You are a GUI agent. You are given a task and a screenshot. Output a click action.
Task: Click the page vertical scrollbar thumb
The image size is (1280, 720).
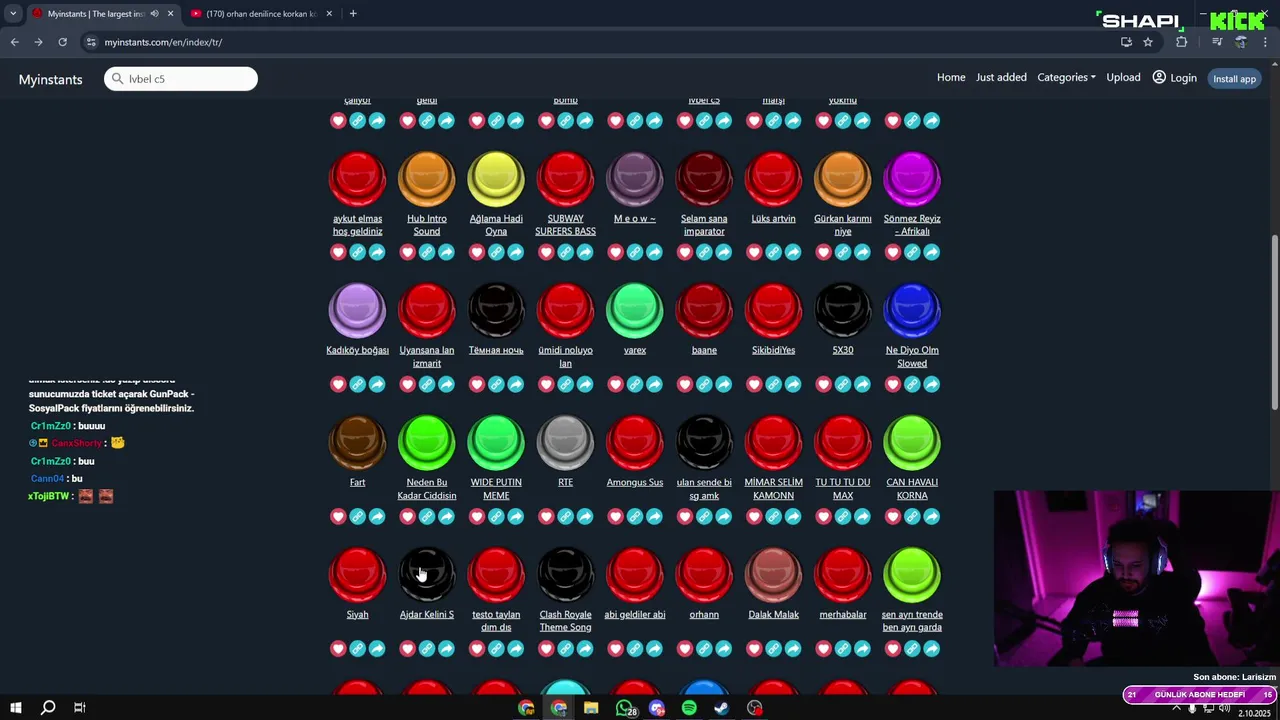pos(1274,322)
